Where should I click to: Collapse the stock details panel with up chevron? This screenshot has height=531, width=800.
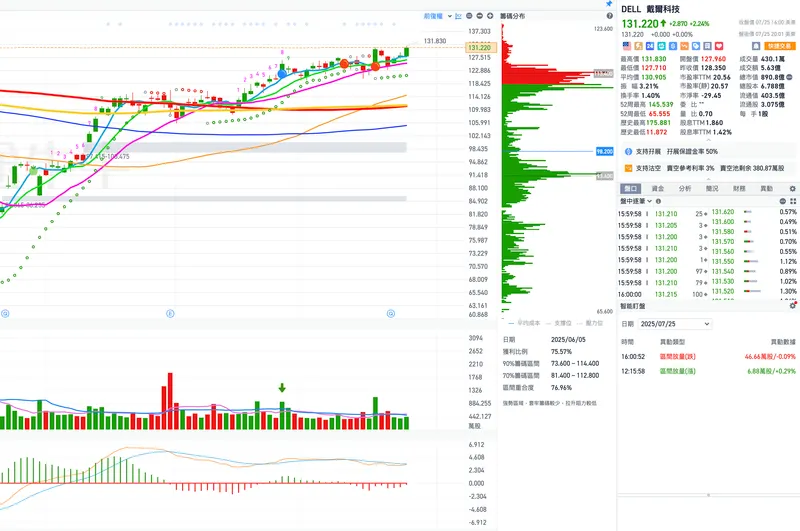708,140
